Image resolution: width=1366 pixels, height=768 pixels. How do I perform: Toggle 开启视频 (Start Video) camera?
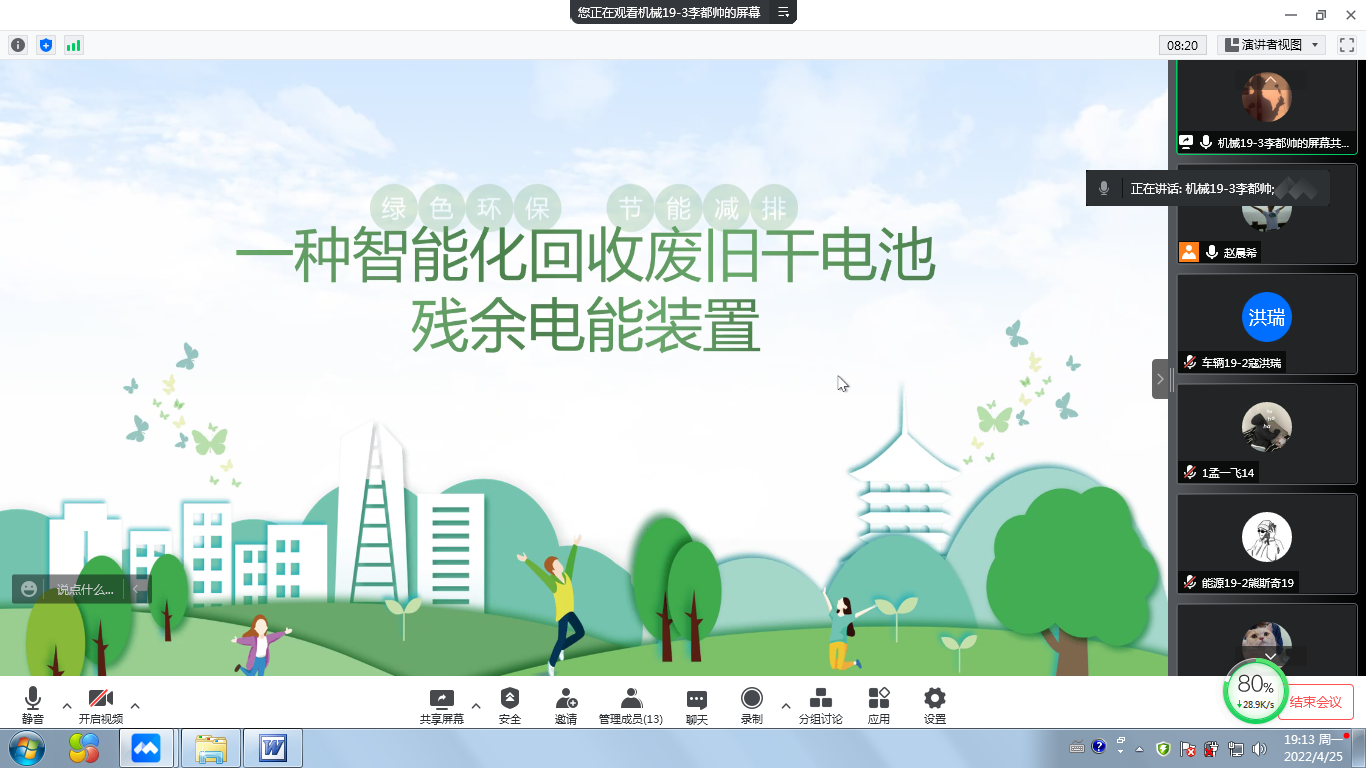(100, 699)
